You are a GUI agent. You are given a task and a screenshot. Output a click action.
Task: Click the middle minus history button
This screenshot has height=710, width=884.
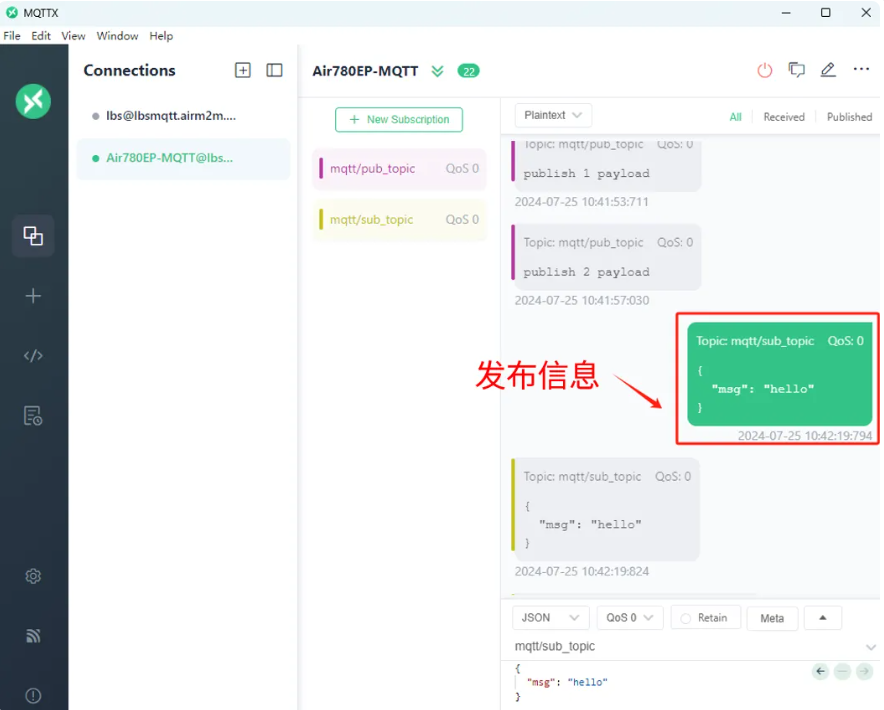click(x=843, y=671)
